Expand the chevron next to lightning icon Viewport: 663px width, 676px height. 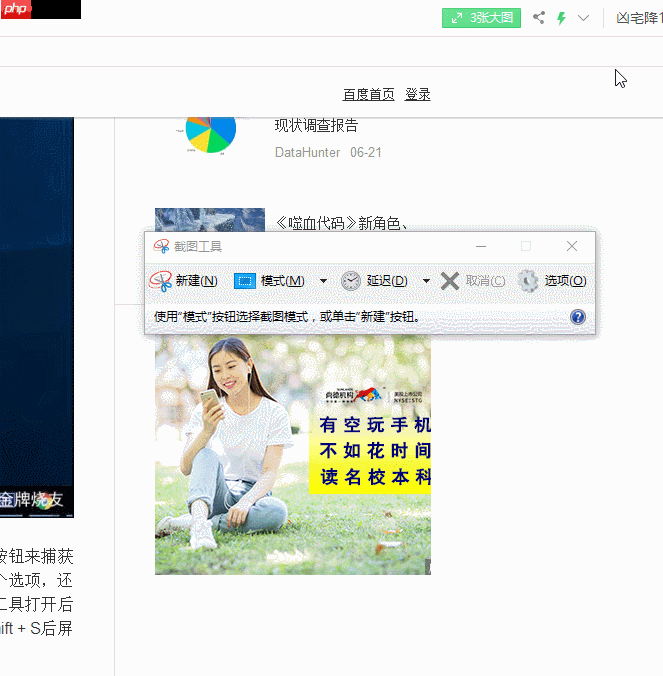click(583, 18)
